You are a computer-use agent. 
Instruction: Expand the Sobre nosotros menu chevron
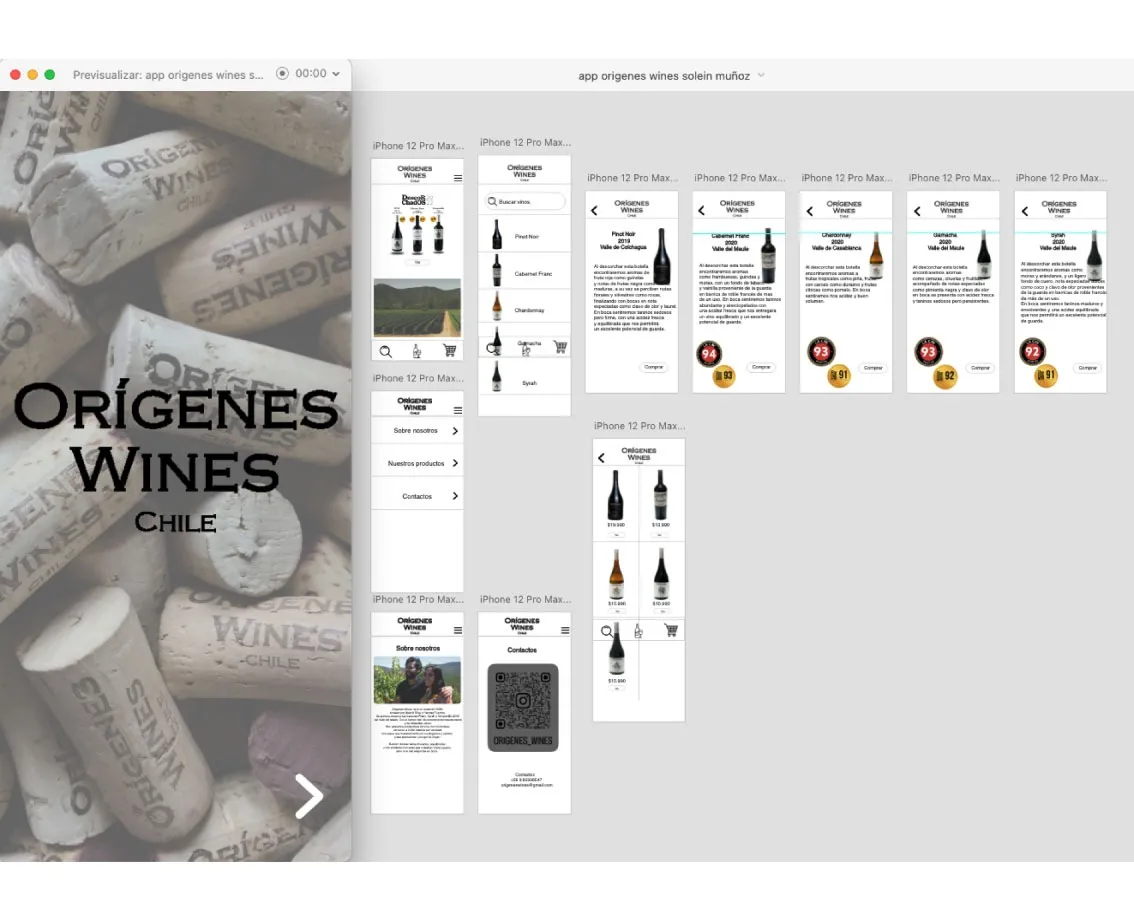[x=455, y=431]
